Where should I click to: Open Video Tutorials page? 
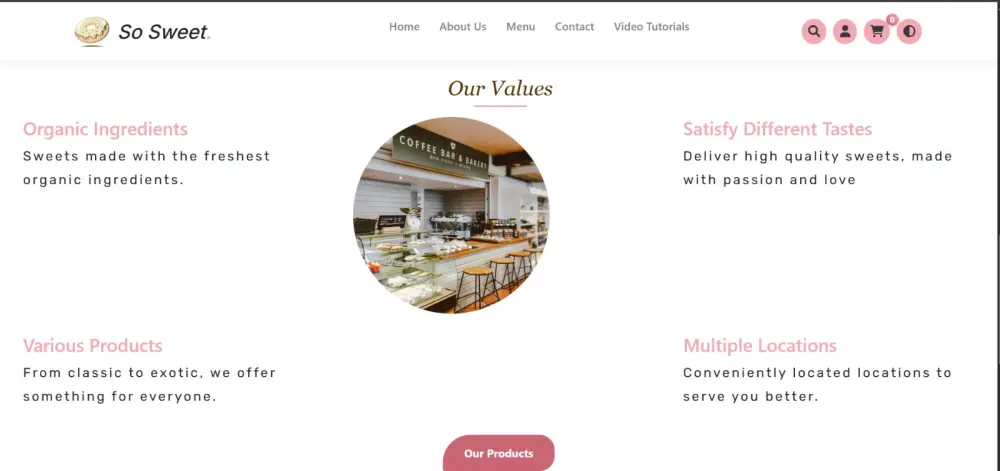[651, 27]
